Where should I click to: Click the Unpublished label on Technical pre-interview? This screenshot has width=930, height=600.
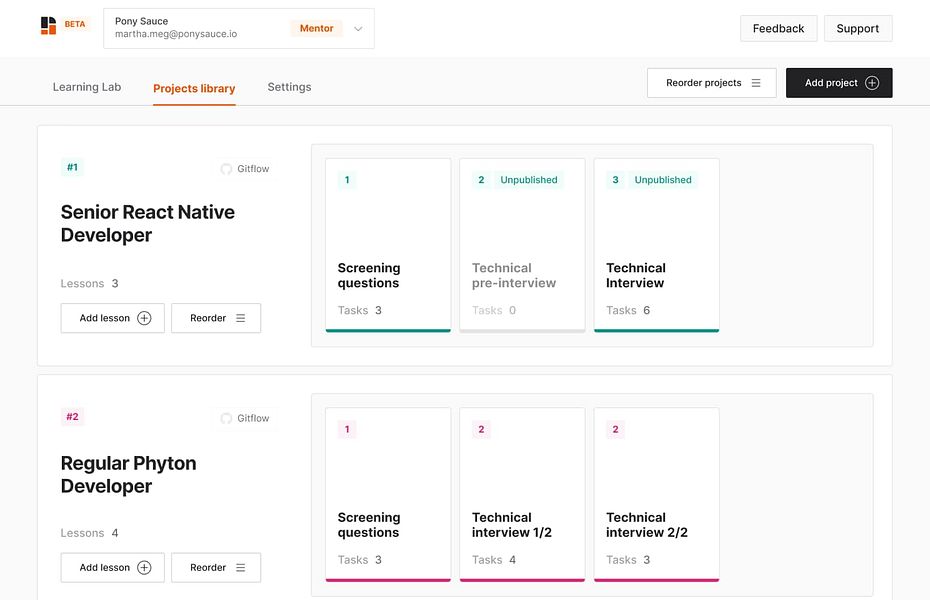(x=528, y=180)
